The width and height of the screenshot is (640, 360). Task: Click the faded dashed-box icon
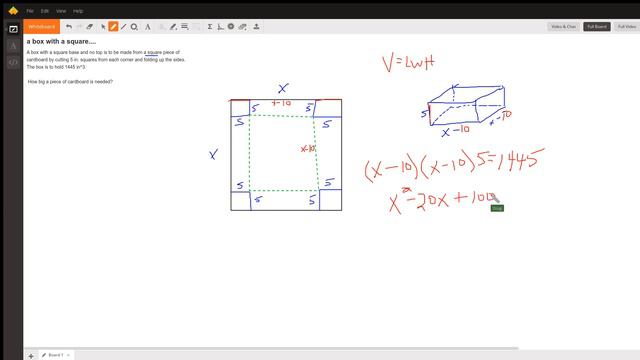(196, 27)
